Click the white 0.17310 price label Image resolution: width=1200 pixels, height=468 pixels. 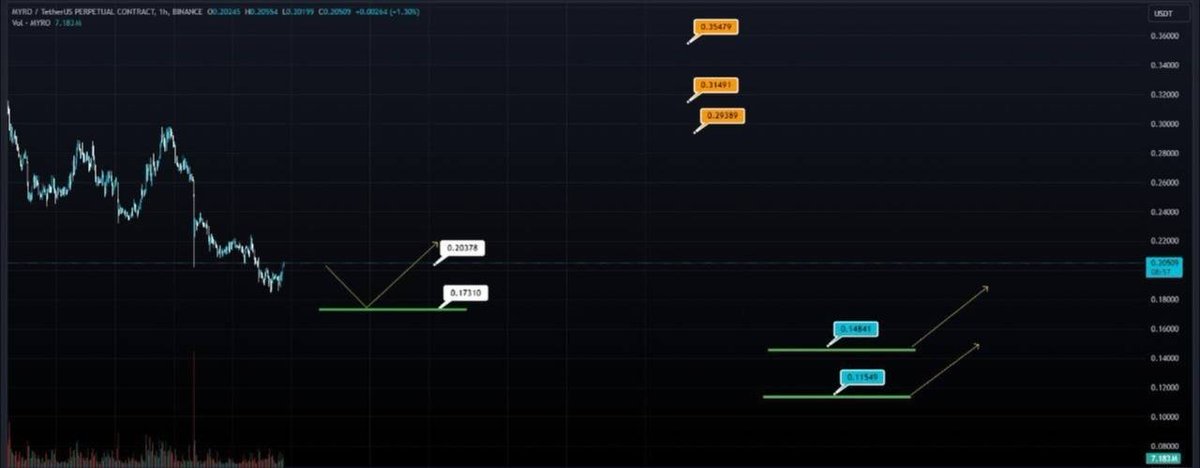click(x=466, y=293)
